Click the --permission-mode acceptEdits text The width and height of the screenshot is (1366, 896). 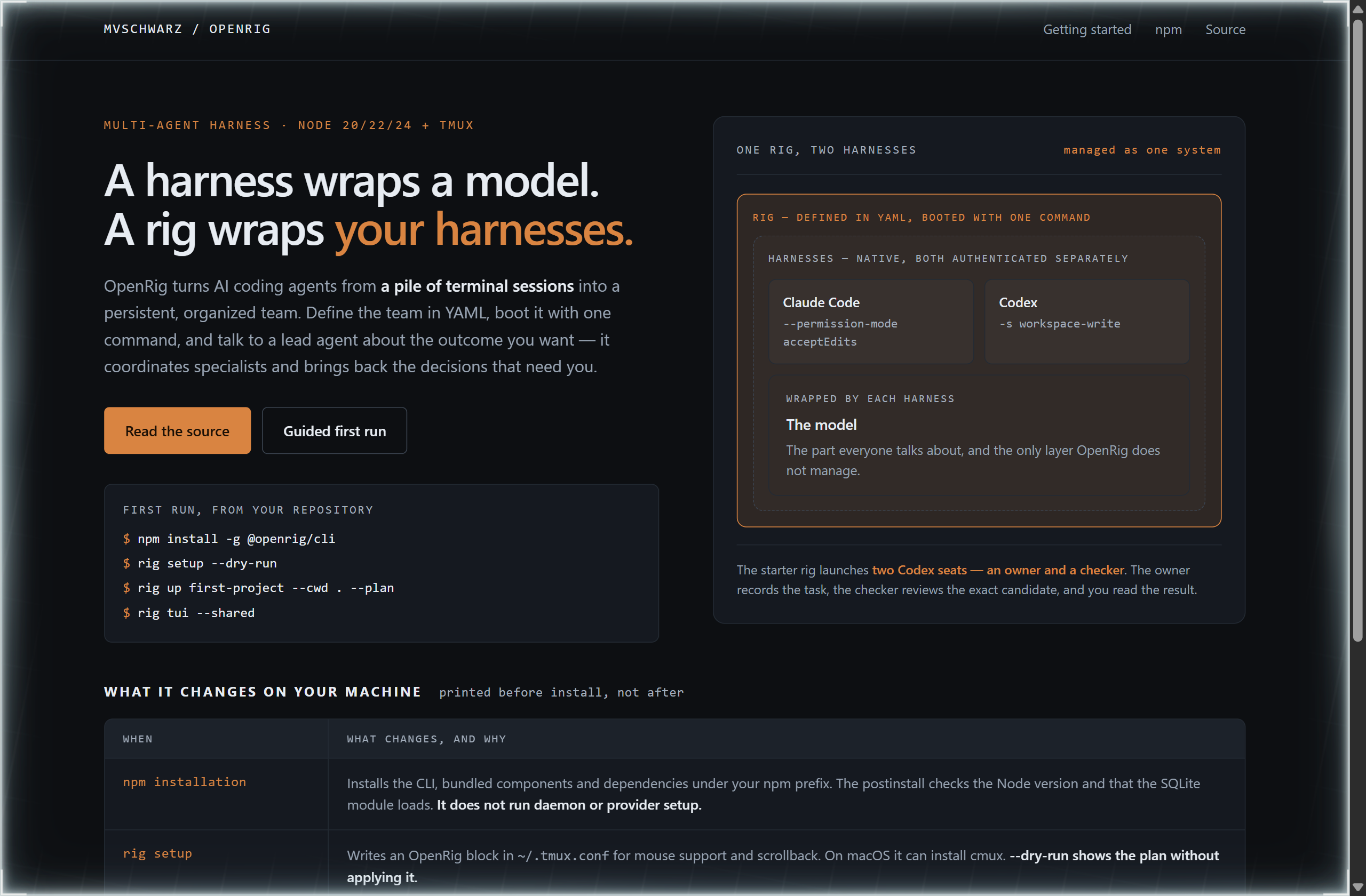click(x=840, y=333)
